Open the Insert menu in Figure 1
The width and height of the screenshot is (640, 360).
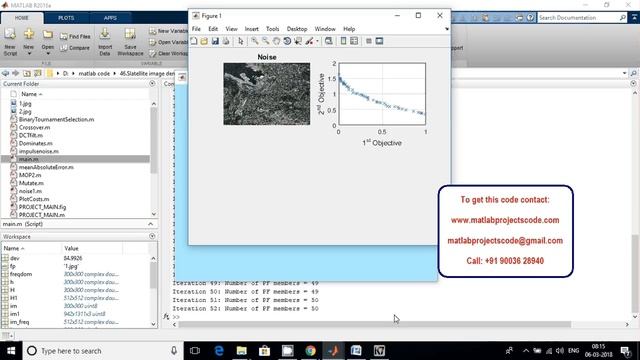point(251,29)
